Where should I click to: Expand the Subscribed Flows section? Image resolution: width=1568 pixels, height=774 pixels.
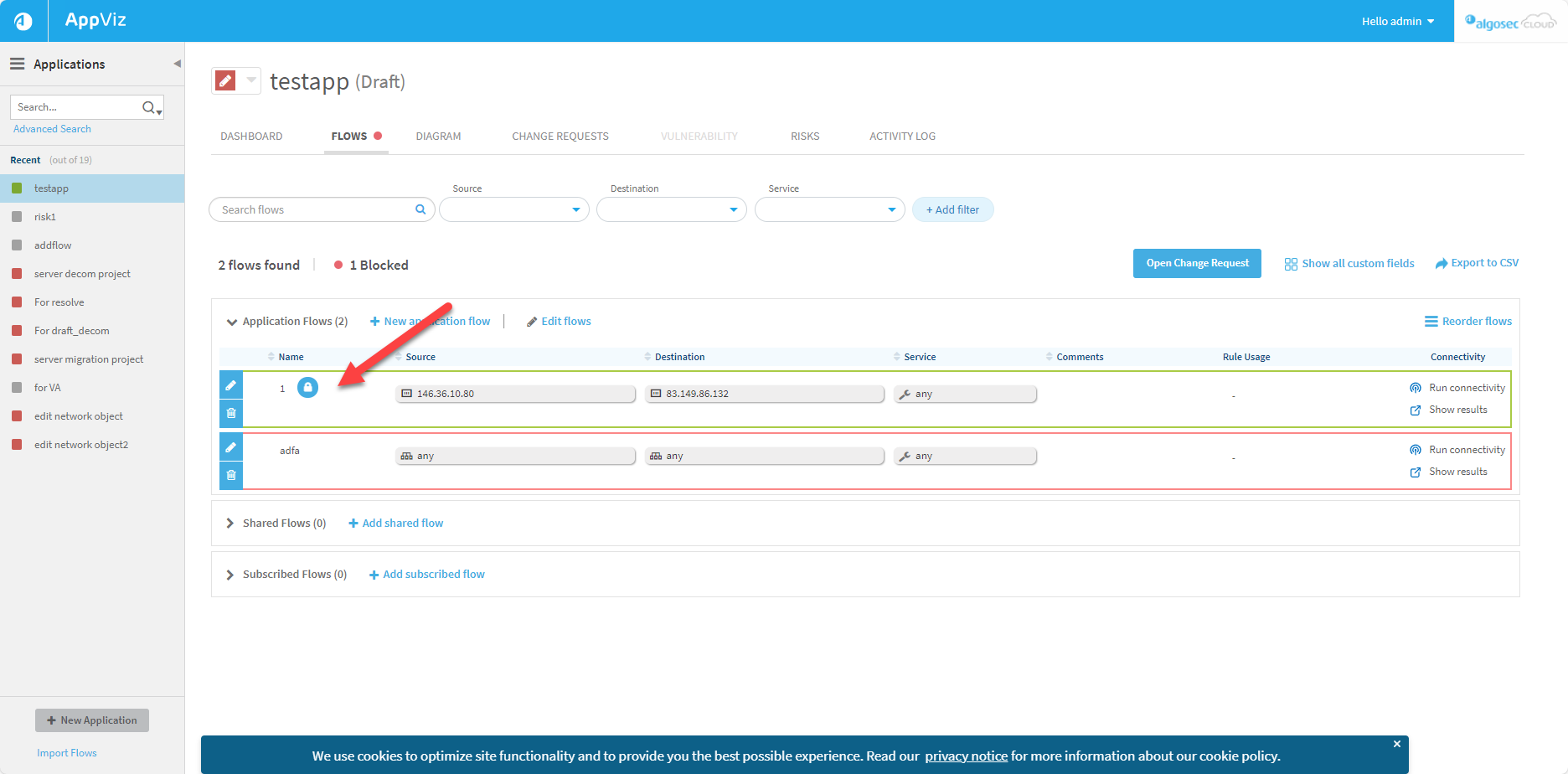(230, 575)
